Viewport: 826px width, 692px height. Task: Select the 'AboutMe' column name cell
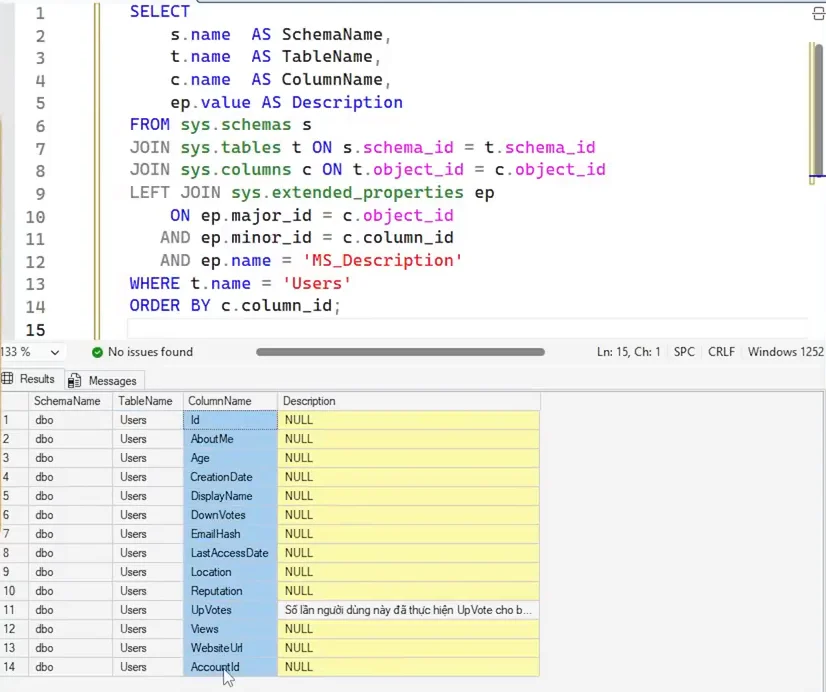coord(230,439)
